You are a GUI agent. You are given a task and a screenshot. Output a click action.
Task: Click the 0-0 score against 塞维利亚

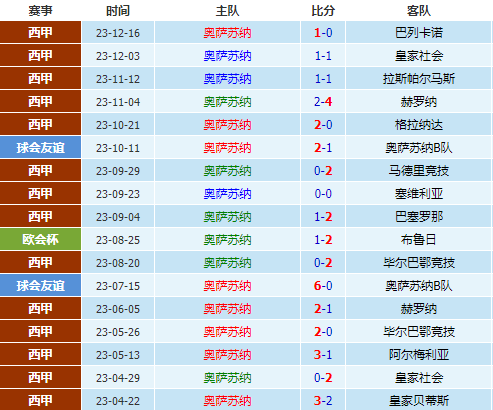(x=323, y=194)
